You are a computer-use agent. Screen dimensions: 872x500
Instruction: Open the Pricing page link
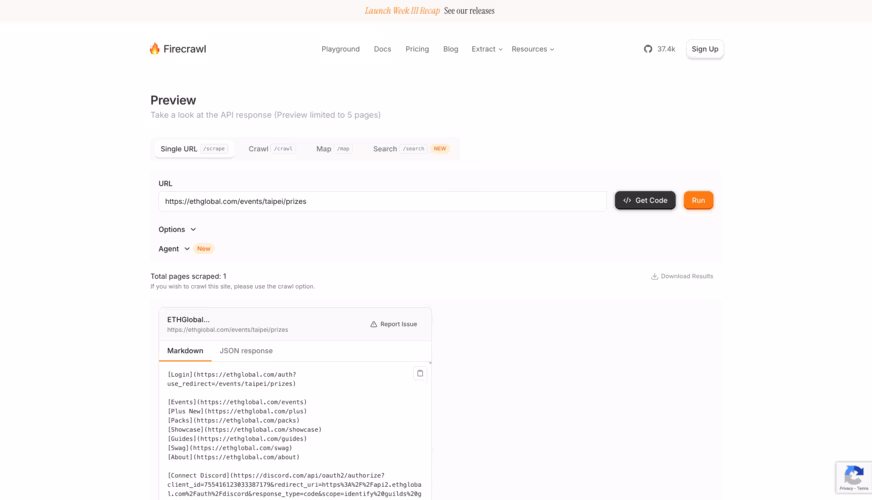[417, 49]
